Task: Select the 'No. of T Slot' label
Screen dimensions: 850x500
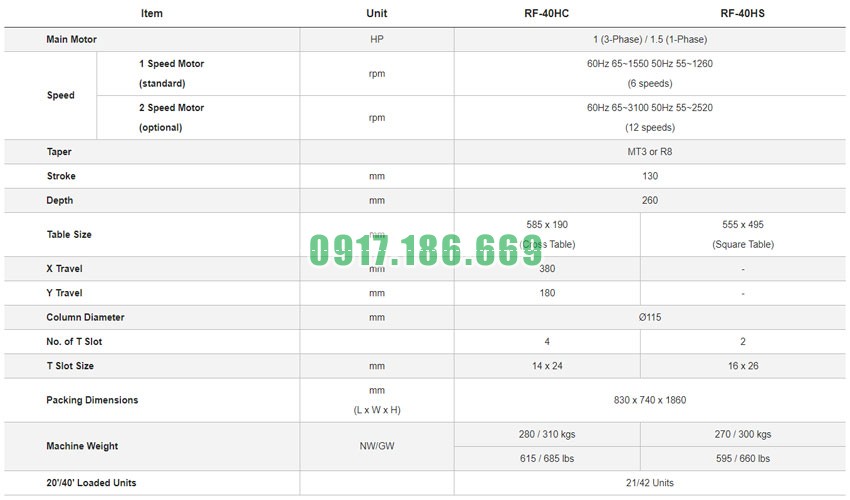Action: pyautogui.click(x=74, y=342)
